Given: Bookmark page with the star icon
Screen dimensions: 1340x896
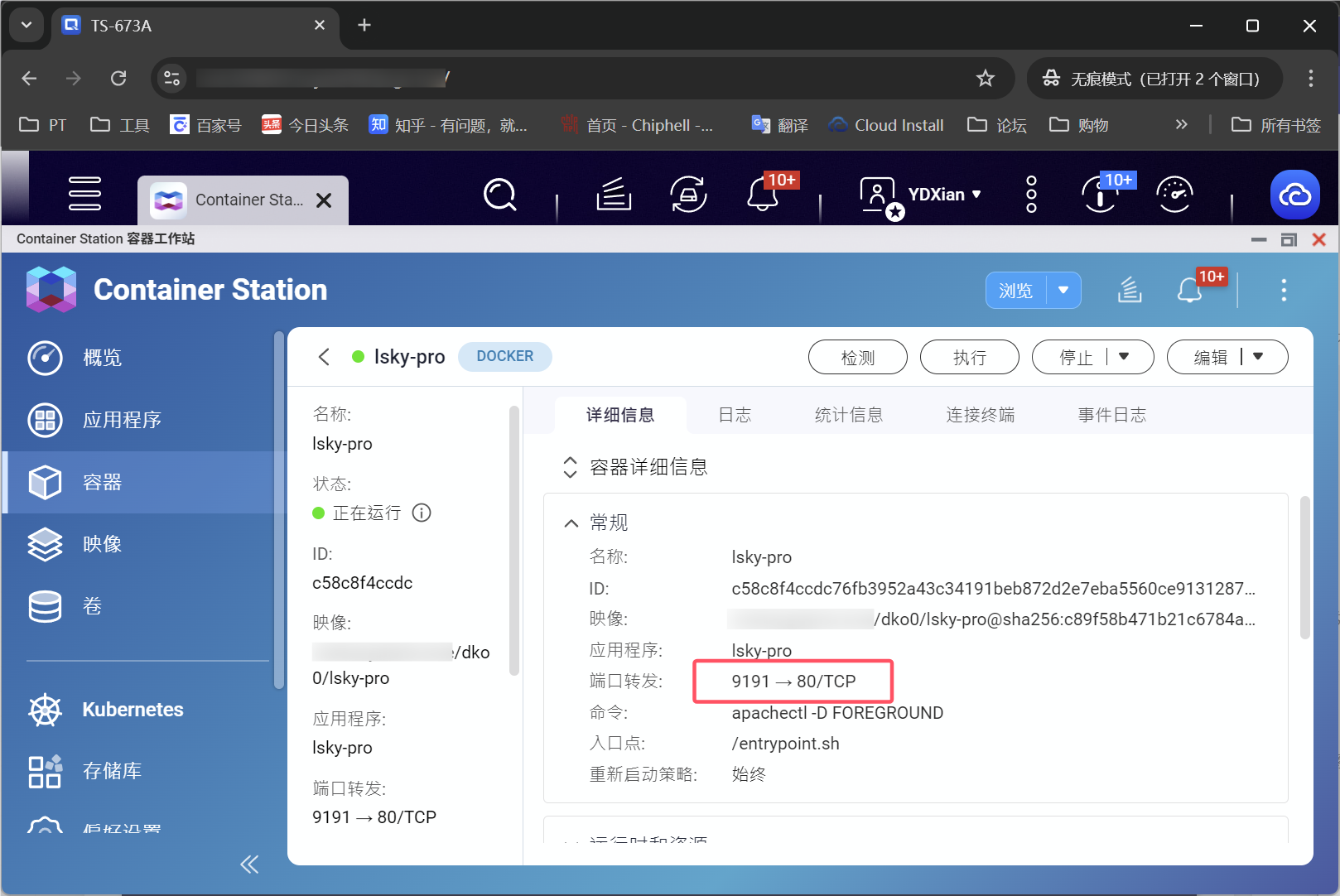Looking at the screenshot, I should (985, 78).
